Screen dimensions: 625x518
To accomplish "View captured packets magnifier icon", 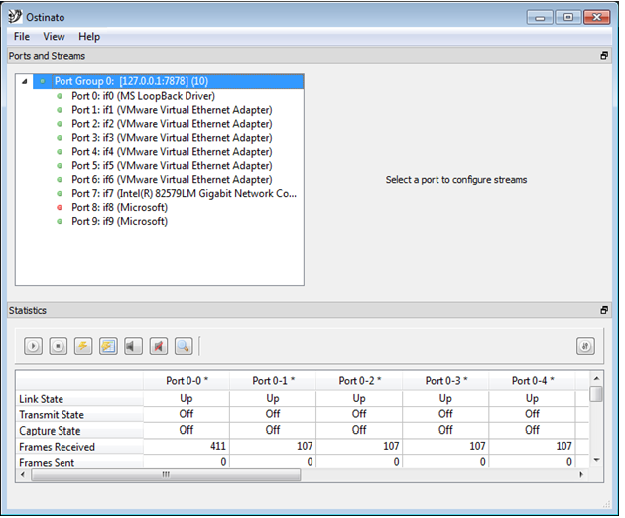I will 183,346.
